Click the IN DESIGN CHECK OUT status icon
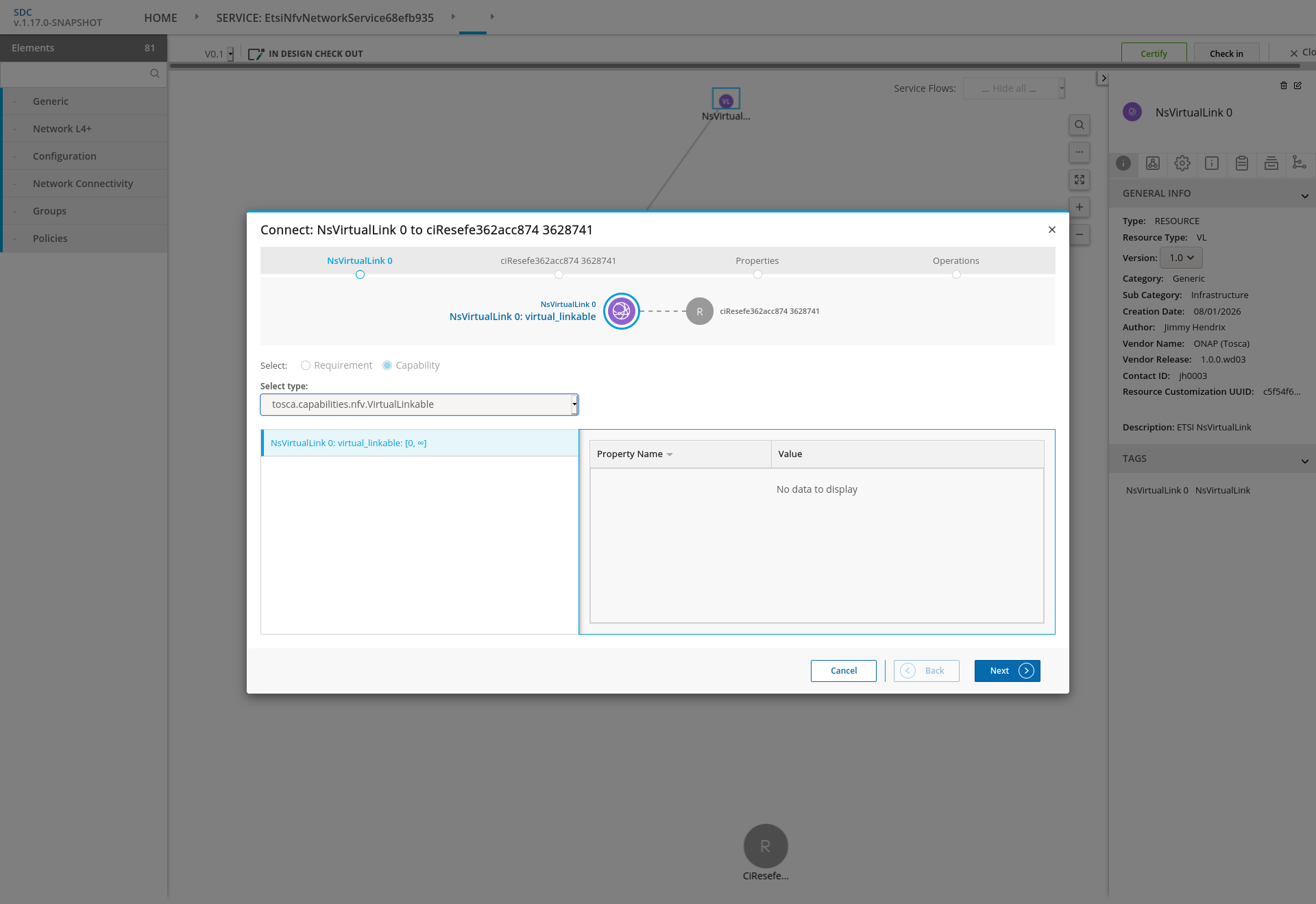 pos(256,53)
